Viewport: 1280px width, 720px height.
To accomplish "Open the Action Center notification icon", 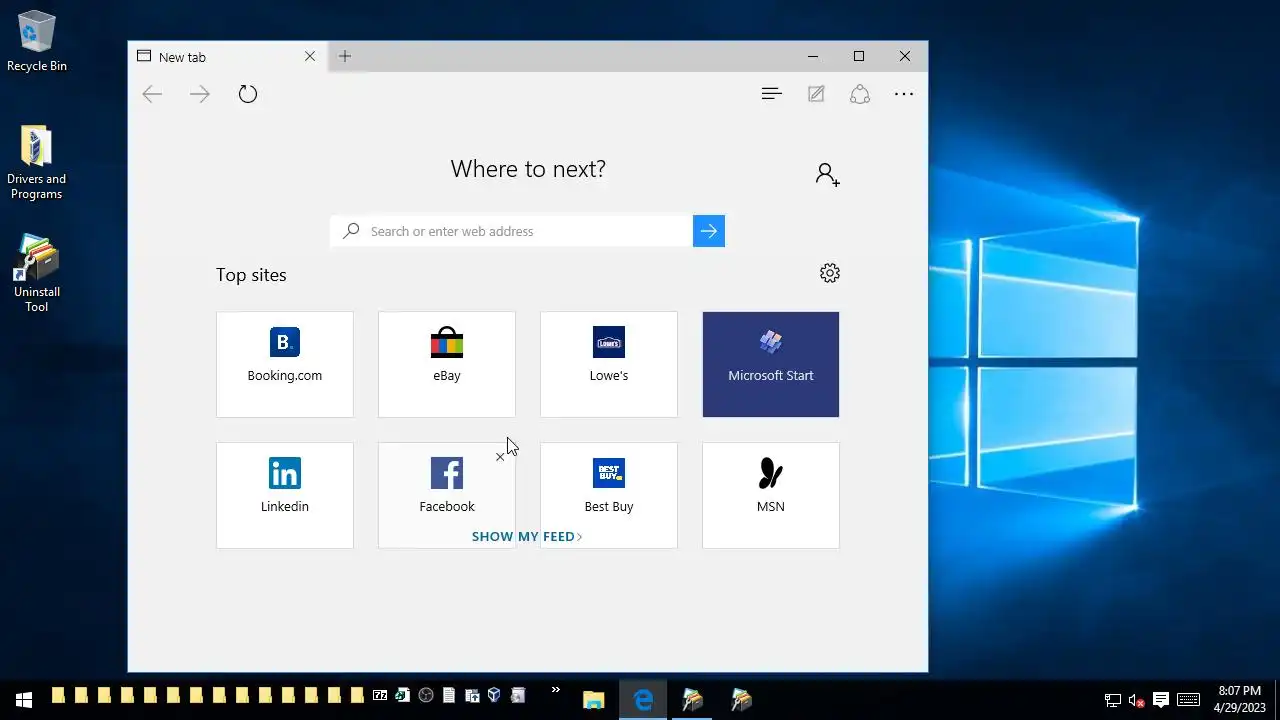I will coord(1161,700).
